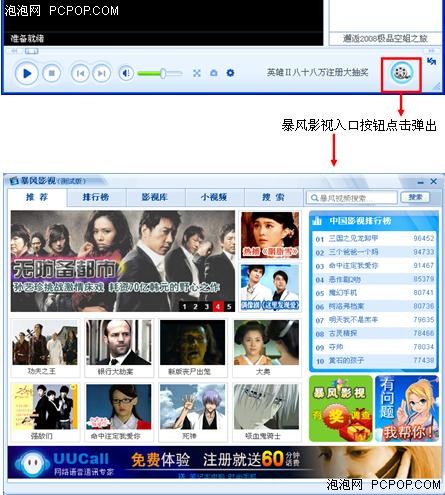
Task: Click the 搜索 button beside the search box
Action: click(x=415, y=197)
